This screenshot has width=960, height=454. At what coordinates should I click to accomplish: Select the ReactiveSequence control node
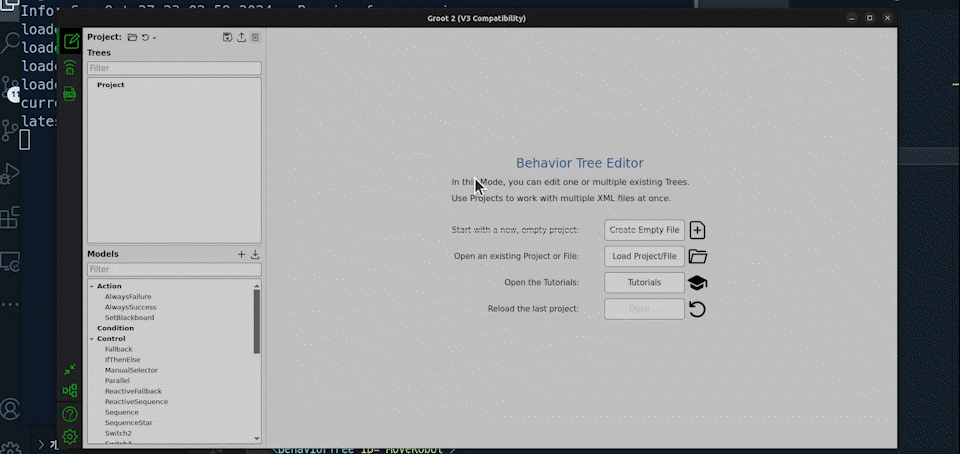coord(136,402)
